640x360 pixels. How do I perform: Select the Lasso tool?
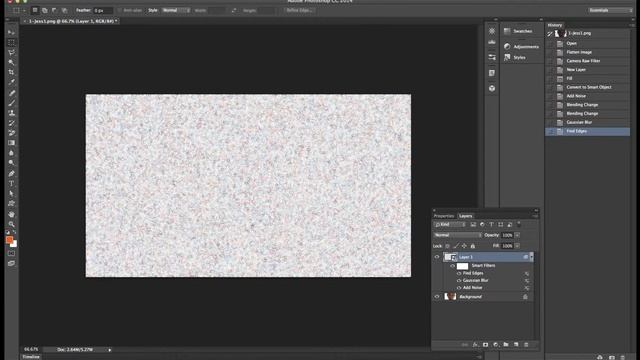coord(11,53)
